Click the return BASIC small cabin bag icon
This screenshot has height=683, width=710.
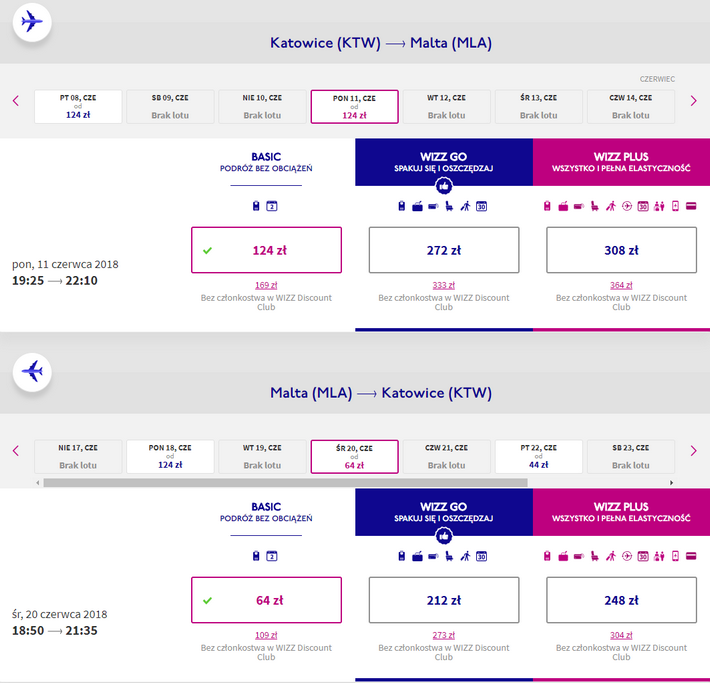(256, 556)
